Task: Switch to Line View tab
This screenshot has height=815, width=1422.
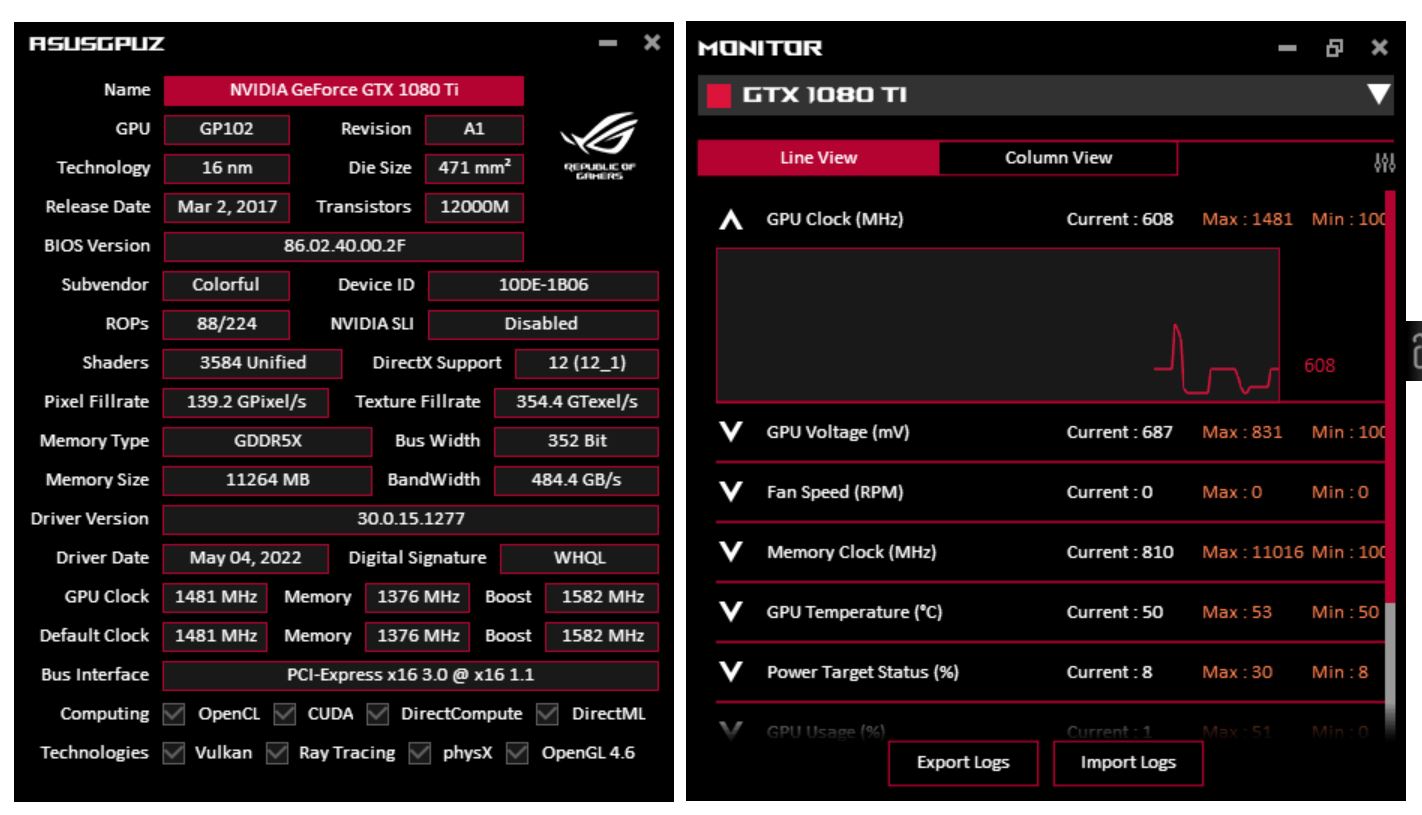Action: (818, 158)
